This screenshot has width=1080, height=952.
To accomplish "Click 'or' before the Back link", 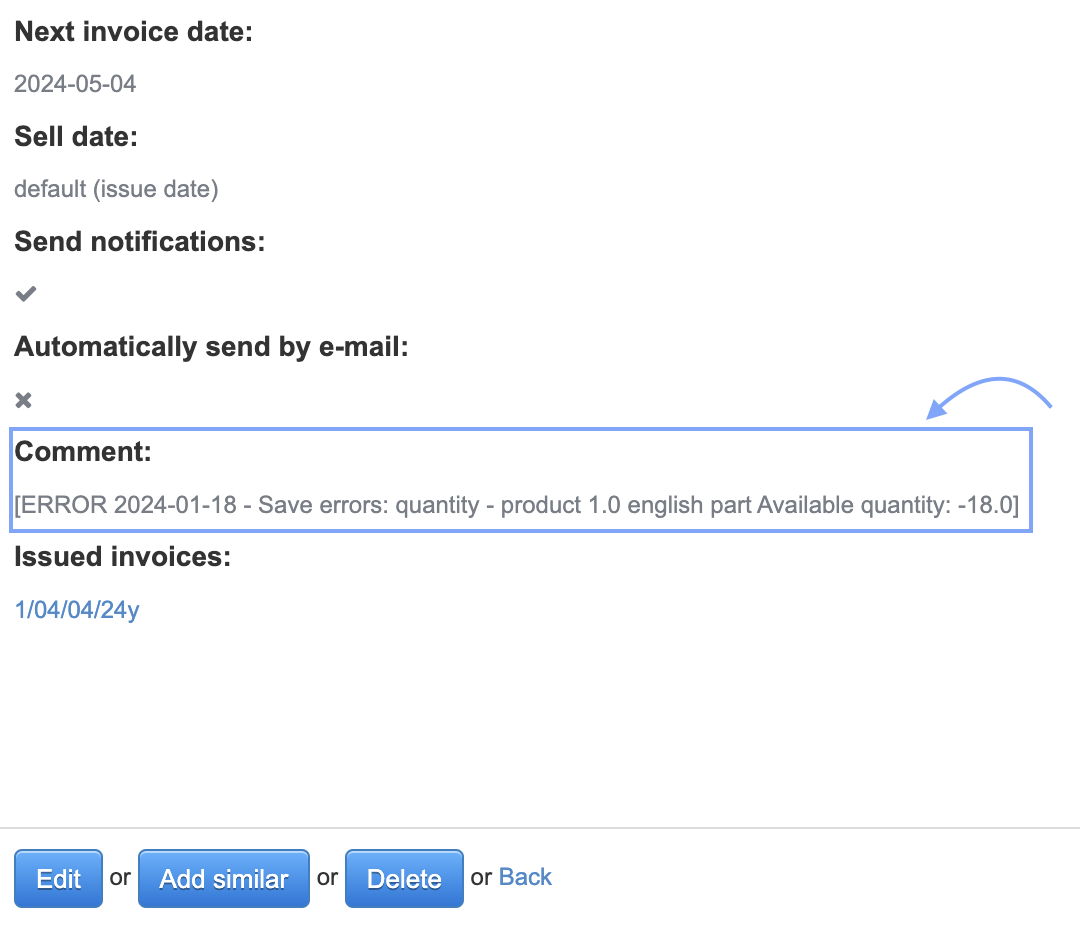I will pos(482,878).
